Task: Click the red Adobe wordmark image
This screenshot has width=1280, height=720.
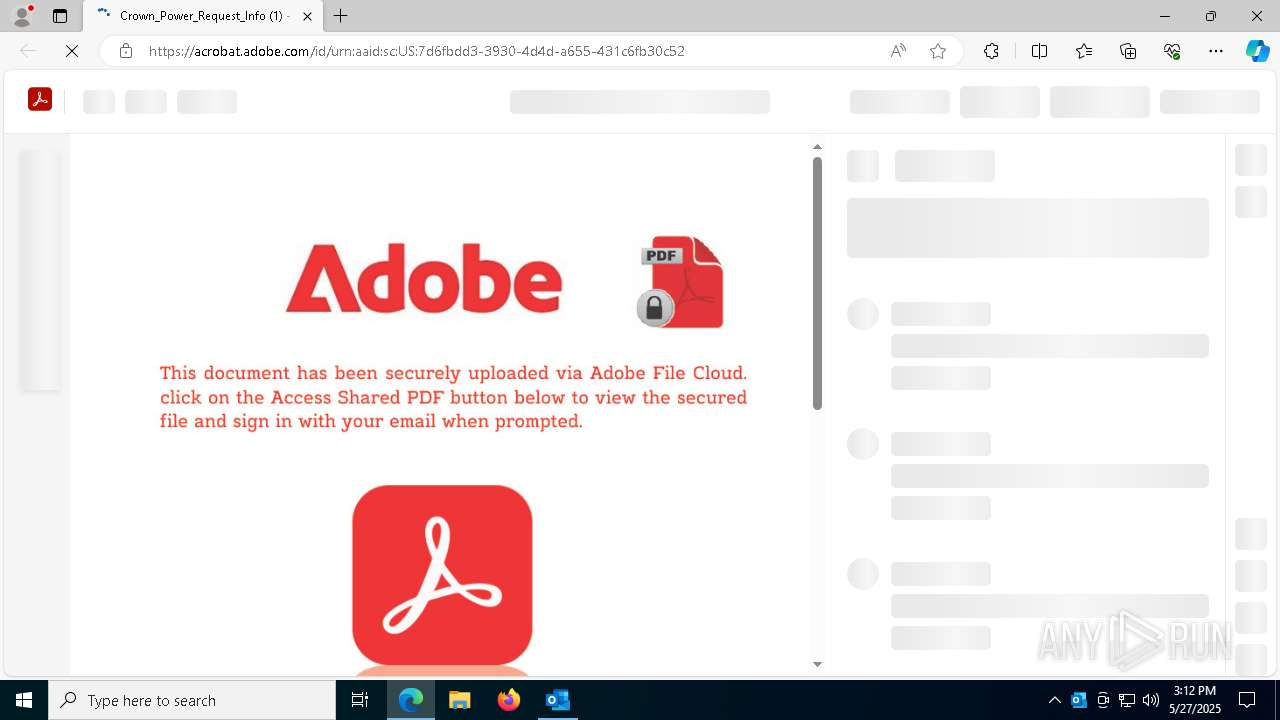Action: pyautogui.click(x=423, y=279)
